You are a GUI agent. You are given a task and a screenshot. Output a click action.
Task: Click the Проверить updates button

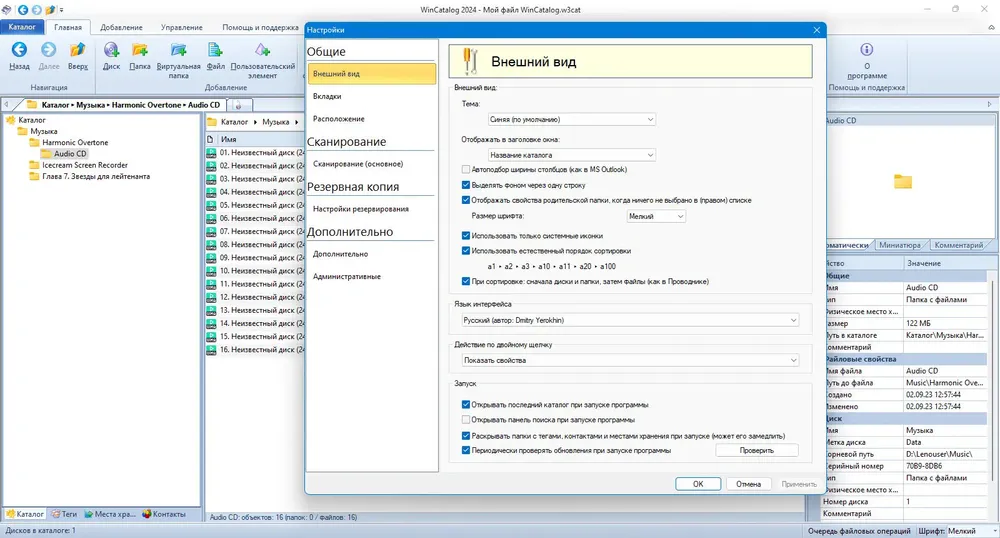pyautogui.click(x=756, y=450)
